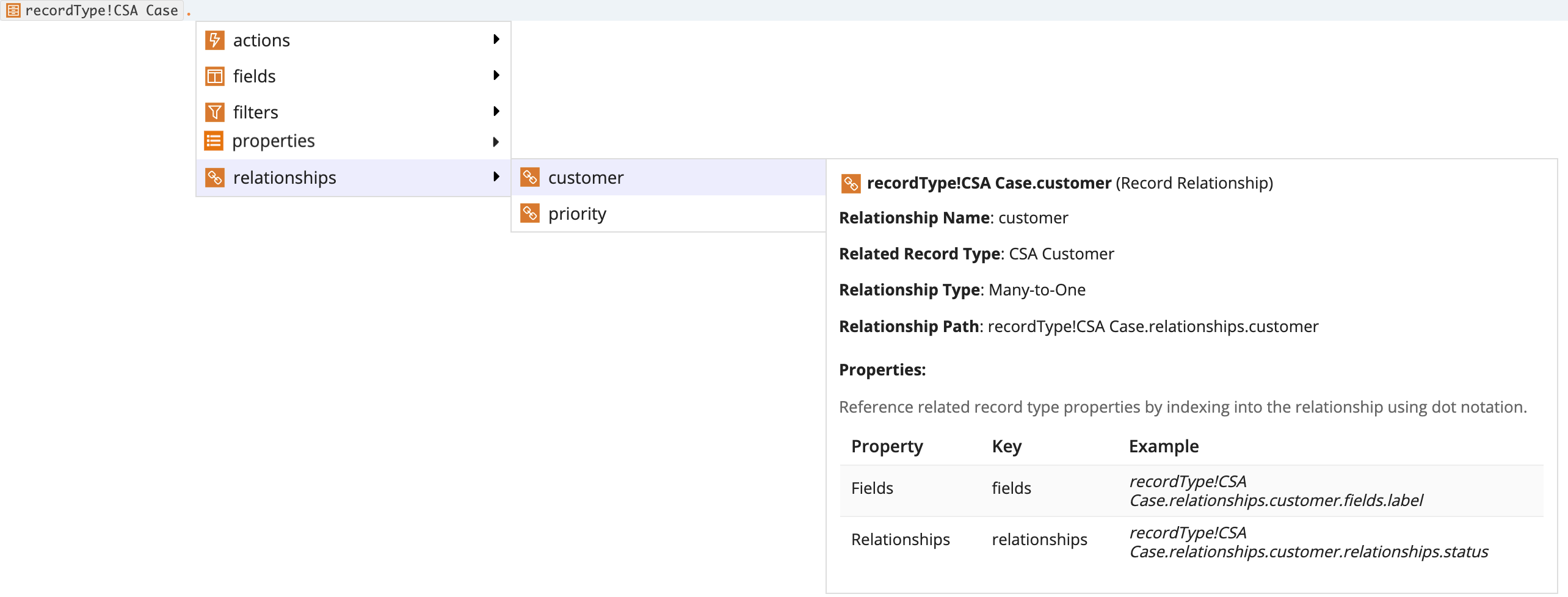Click the Related Record Type value CSA Customer
The image size is (1568, 597).
pyautogui.click(x=1061, y=254)
